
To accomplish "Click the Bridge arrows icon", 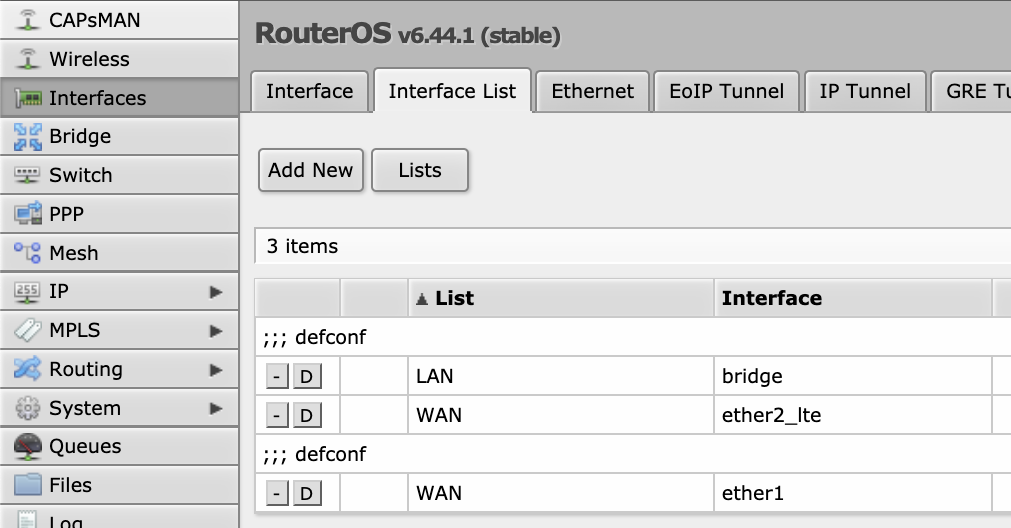I will [x=28, y=137].
